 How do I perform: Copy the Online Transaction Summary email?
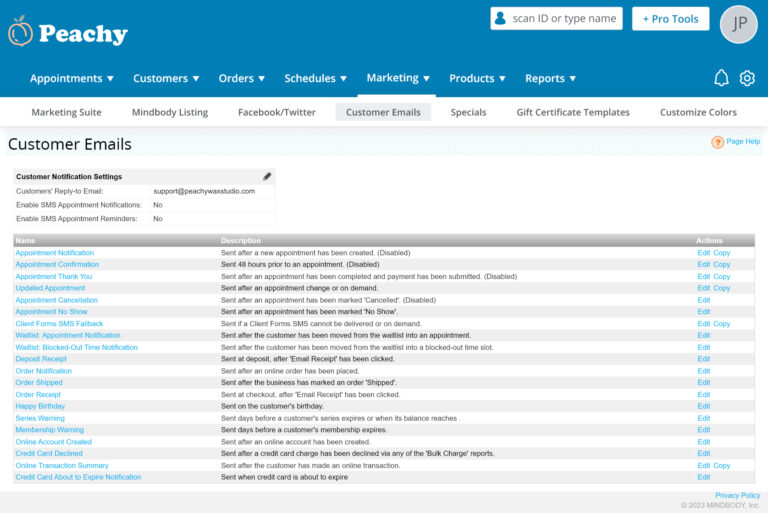coord(721,466)
